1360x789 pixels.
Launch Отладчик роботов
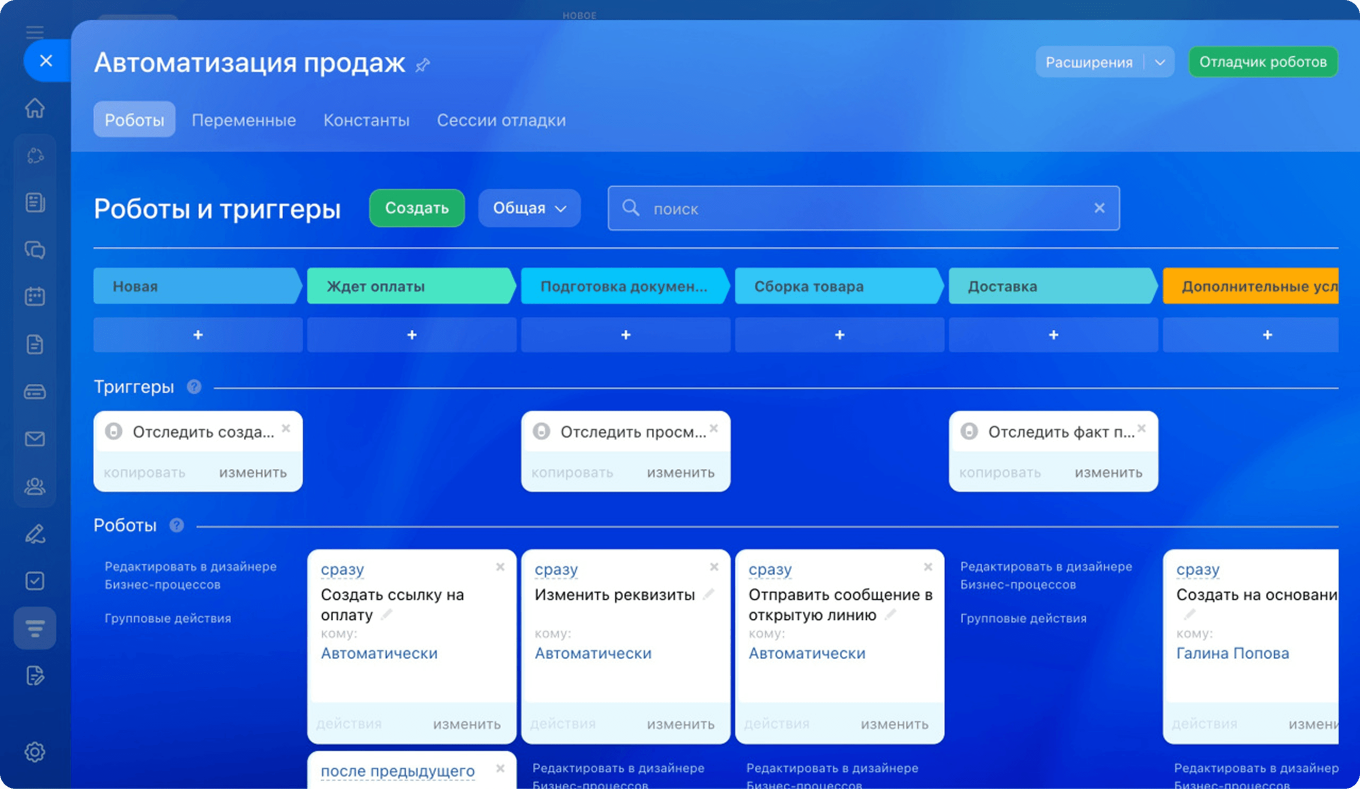click(1263, 61)
